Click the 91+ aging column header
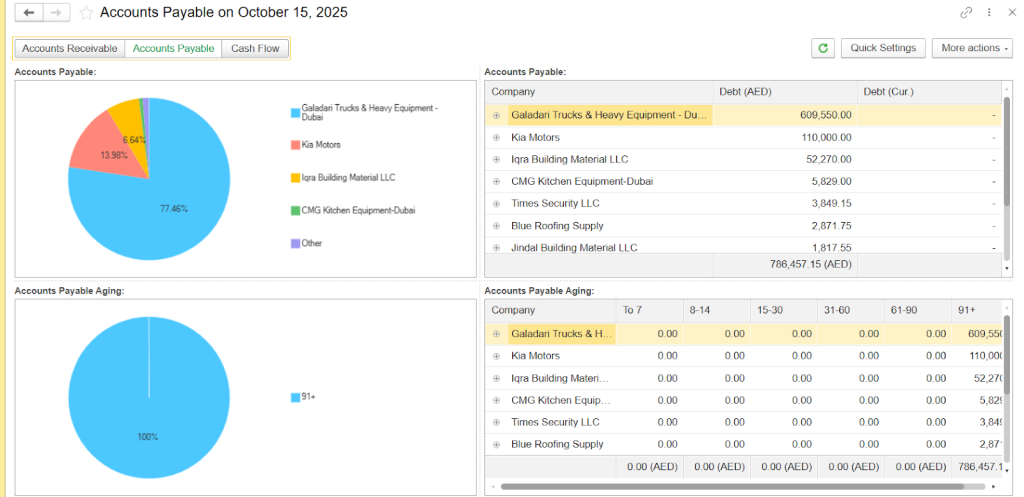 [977, 310]
